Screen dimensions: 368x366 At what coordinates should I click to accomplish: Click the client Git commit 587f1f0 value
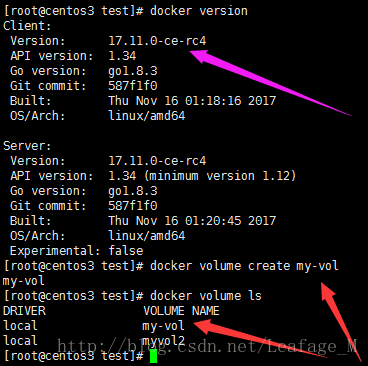pyautogui.click(x=132, y=86)
